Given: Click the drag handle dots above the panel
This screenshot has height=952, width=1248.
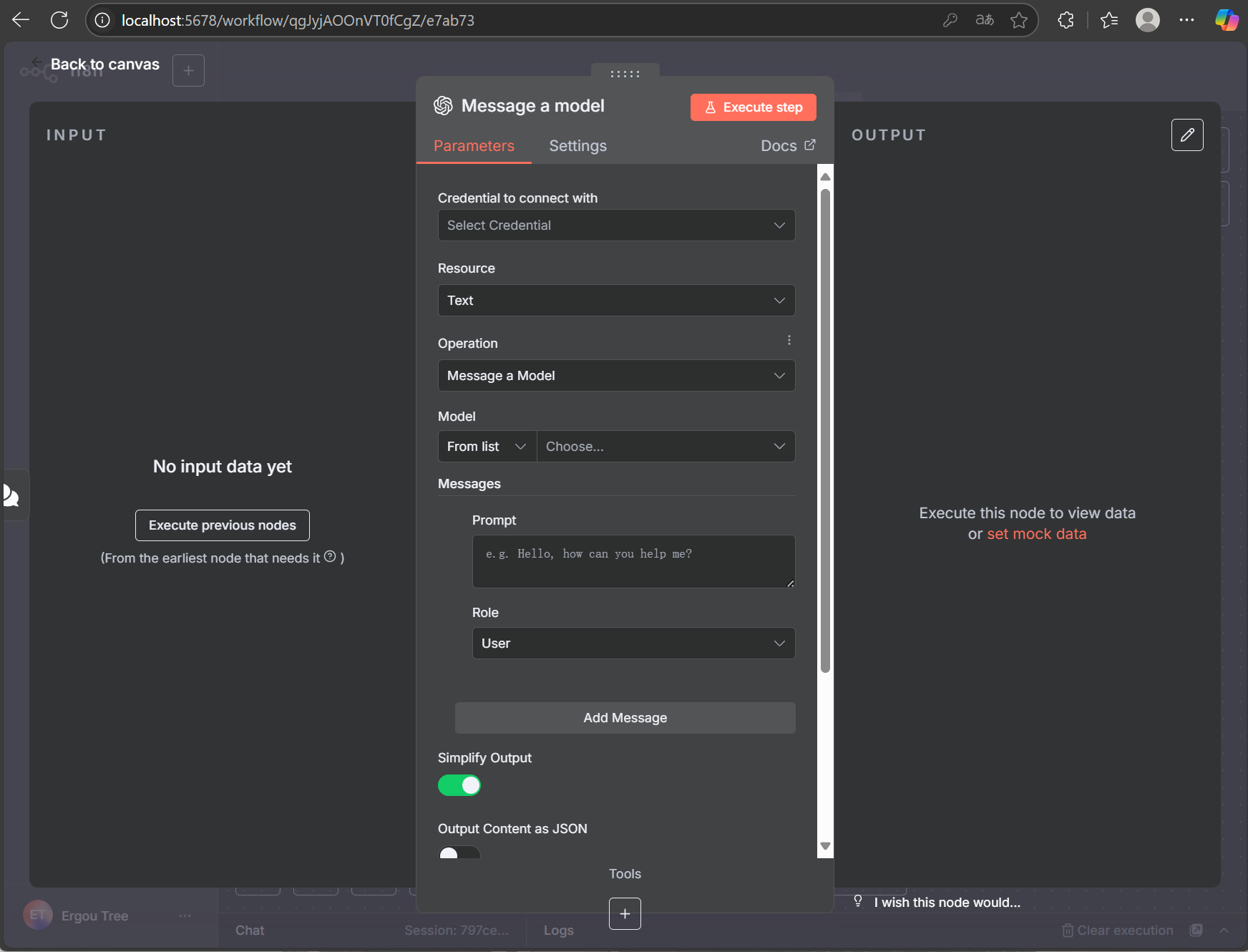Looking at the screenshot, I should [x=625, y=74].
